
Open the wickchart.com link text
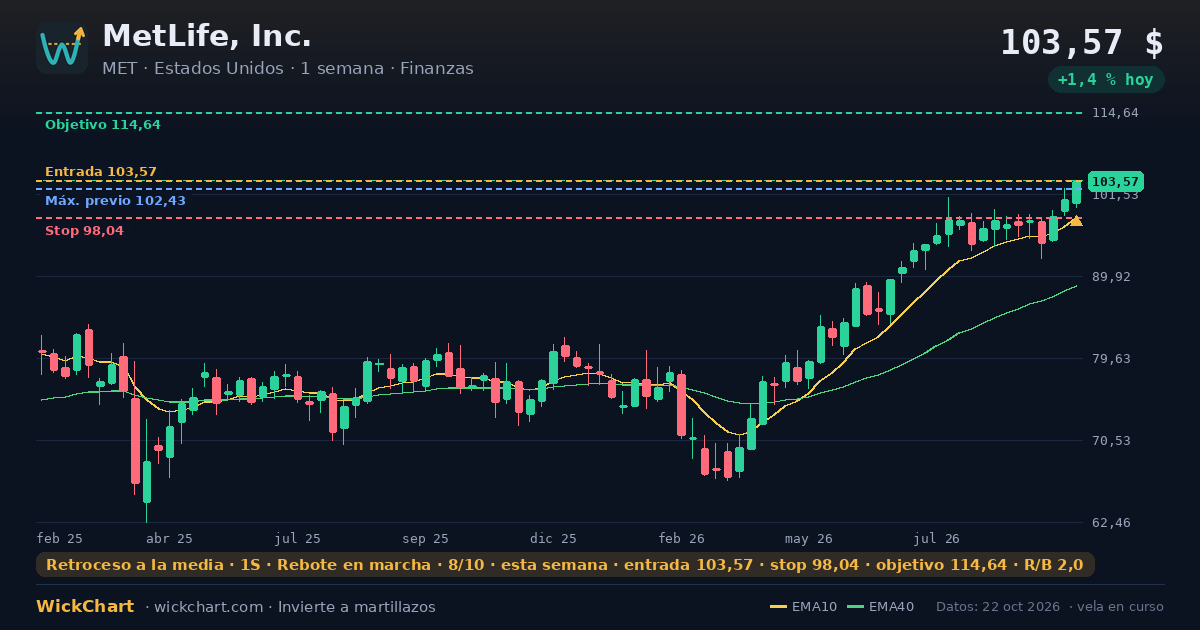[208, 607]
